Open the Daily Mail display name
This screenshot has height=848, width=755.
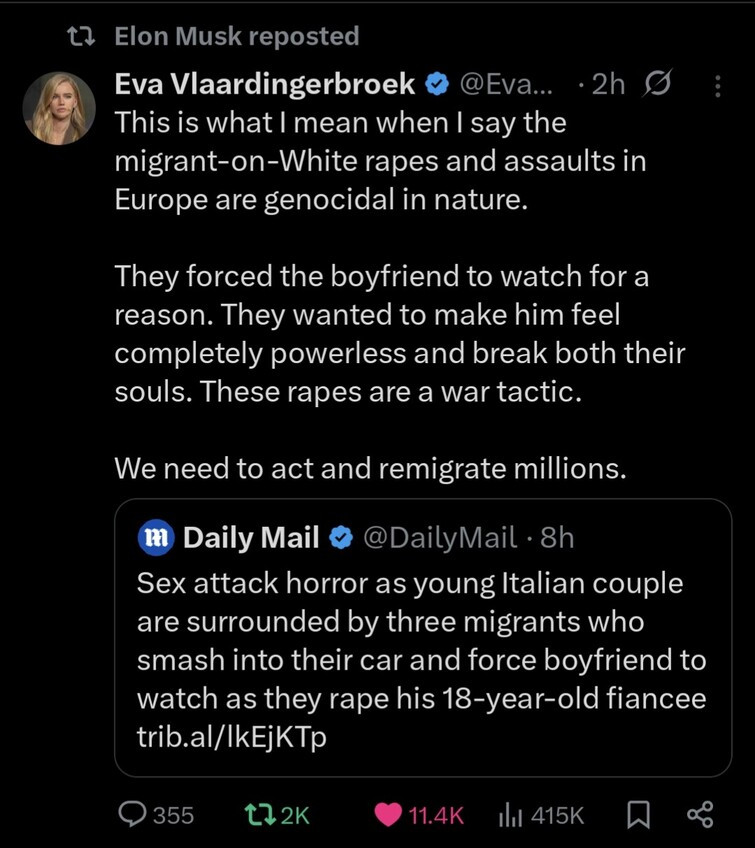tap(251, 539)
